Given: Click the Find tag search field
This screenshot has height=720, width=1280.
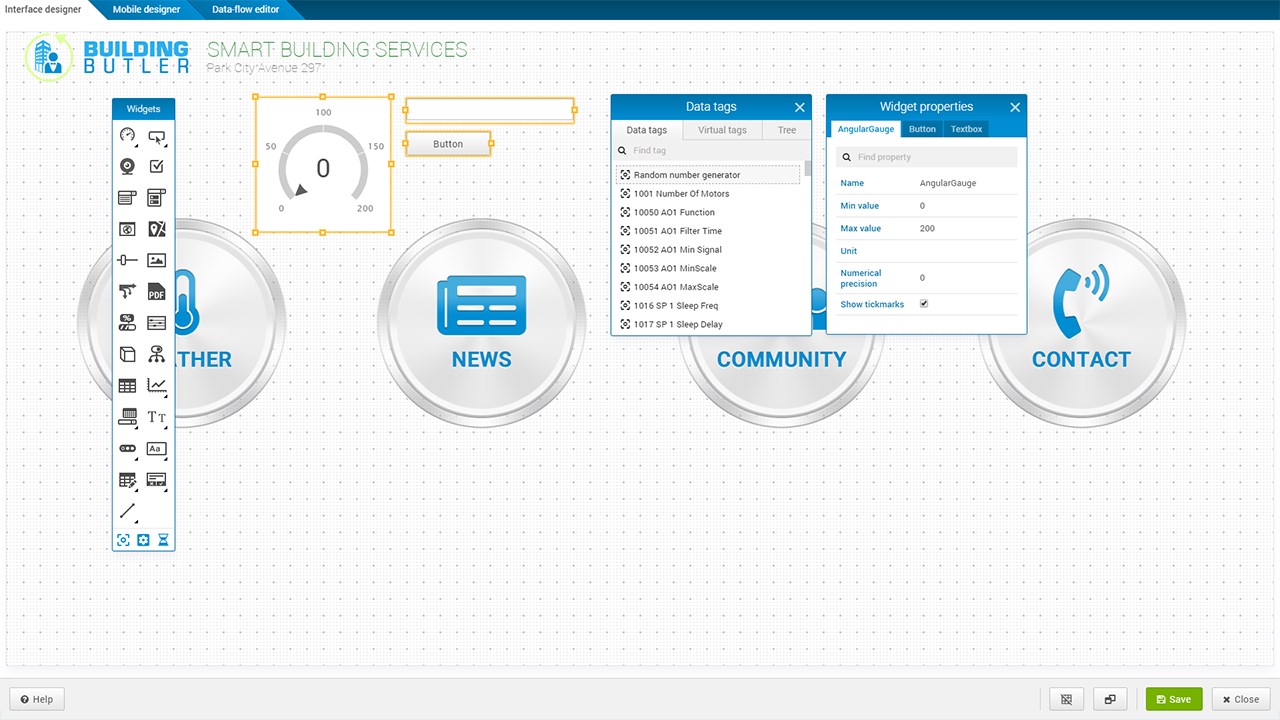Looking at the screenshot, I should pyautogui.click(x=711, y=150).
